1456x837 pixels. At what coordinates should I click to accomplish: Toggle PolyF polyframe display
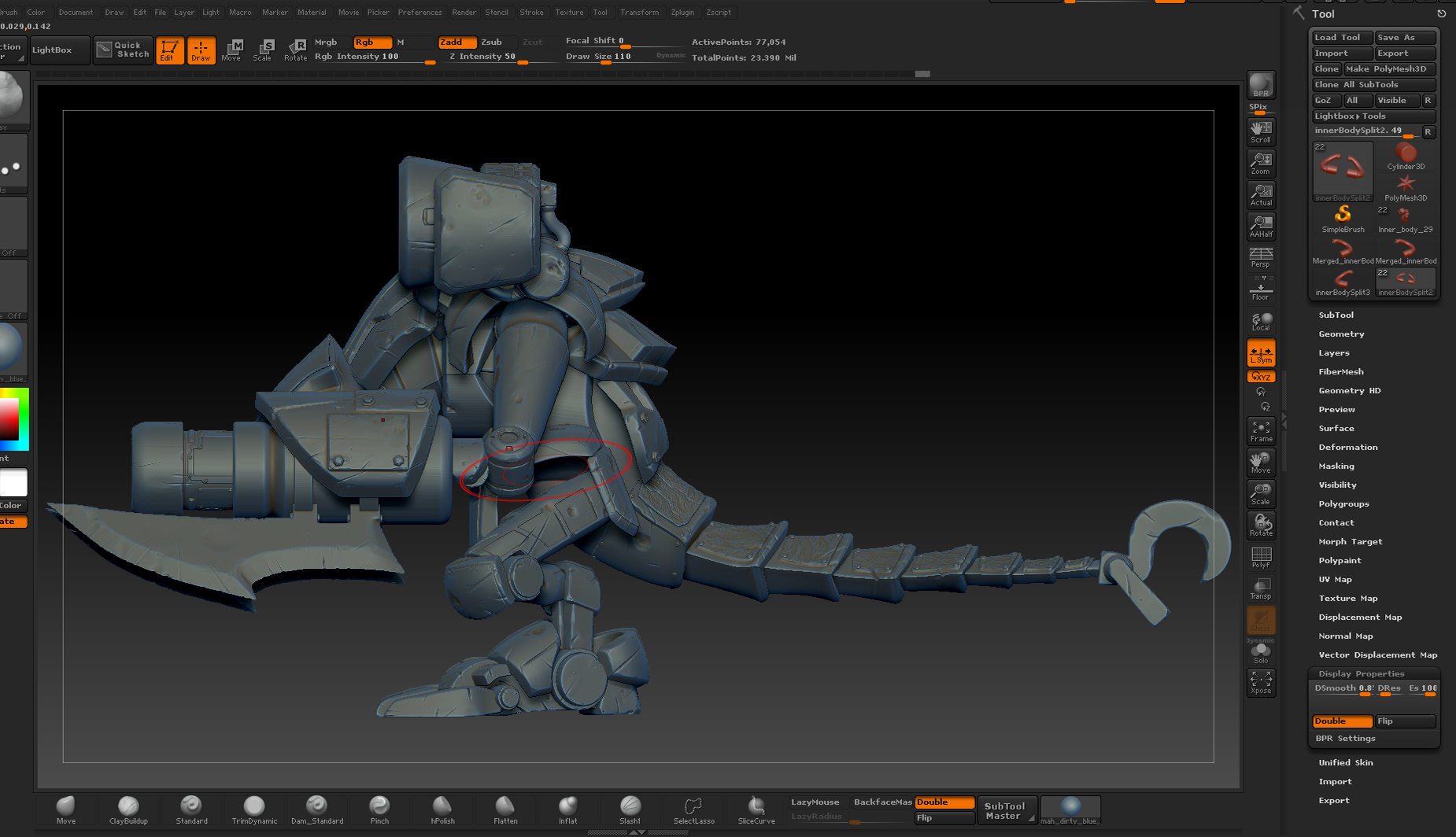pos(1261,558)
